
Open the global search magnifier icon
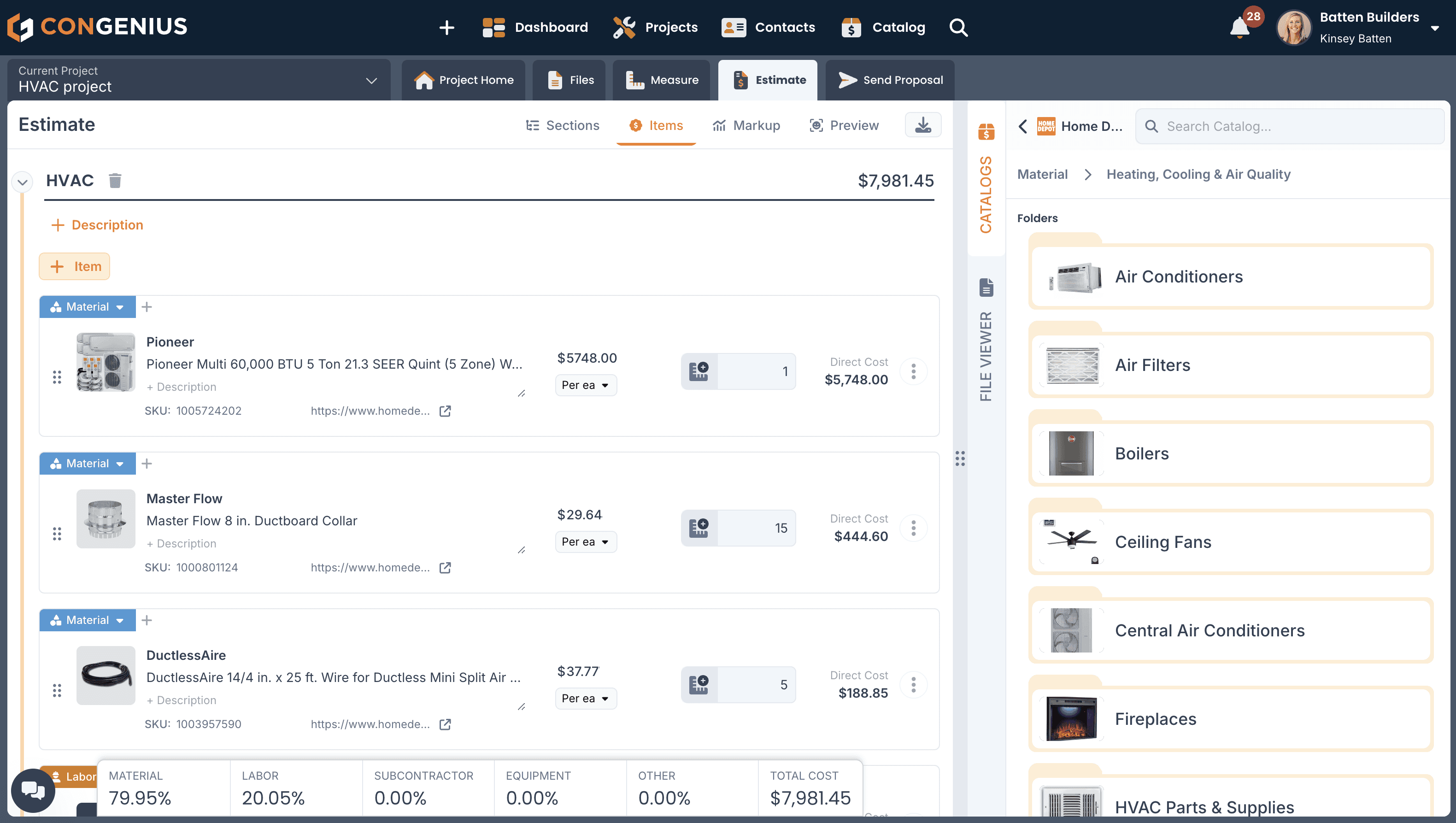click(958, 27)
